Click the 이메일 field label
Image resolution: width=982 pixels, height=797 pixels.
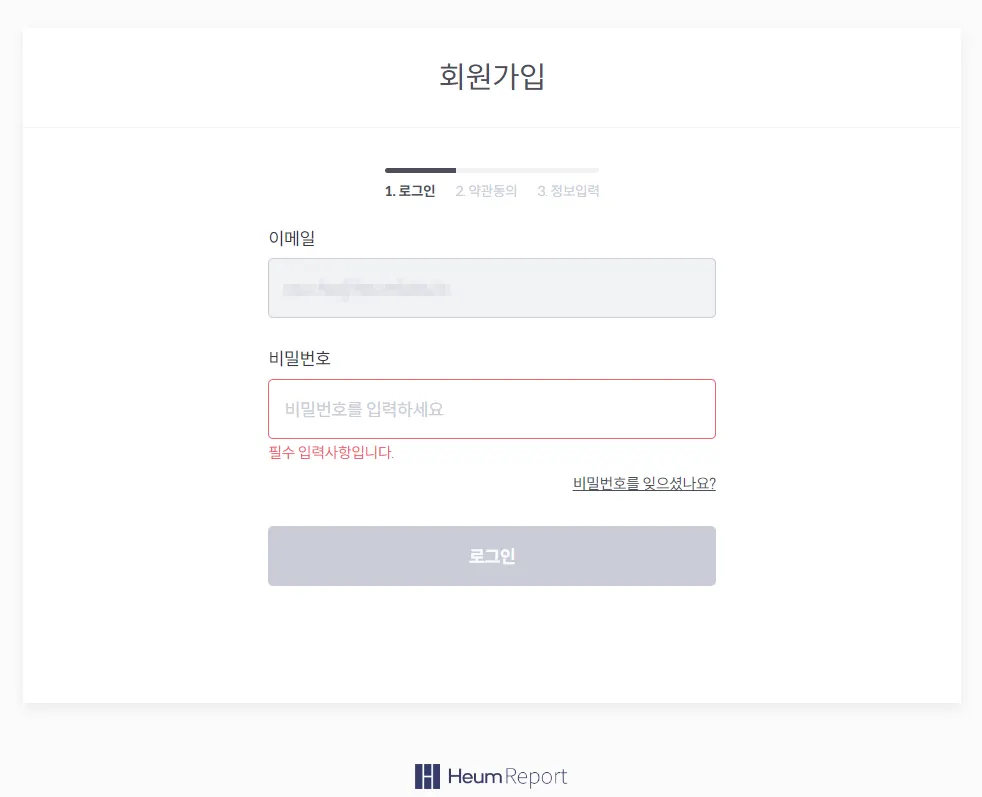292,237
